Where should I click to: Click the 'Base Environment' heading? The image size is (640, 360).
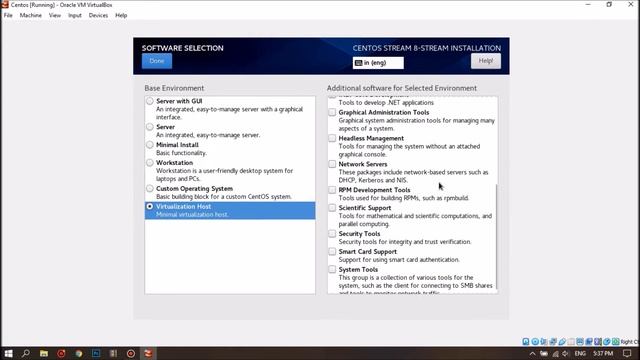174,88
